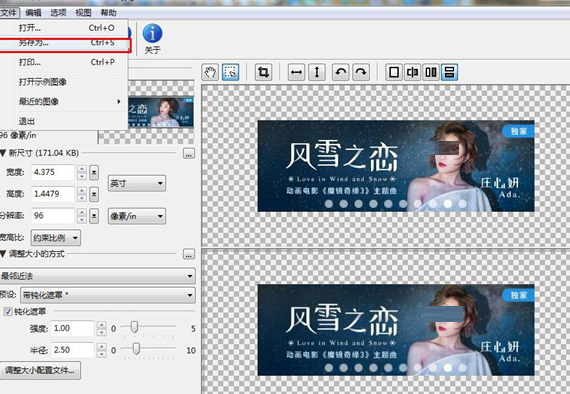Click the top preview image pane
570x394 pixels.
pyautogui.click(x=396, y=166)
